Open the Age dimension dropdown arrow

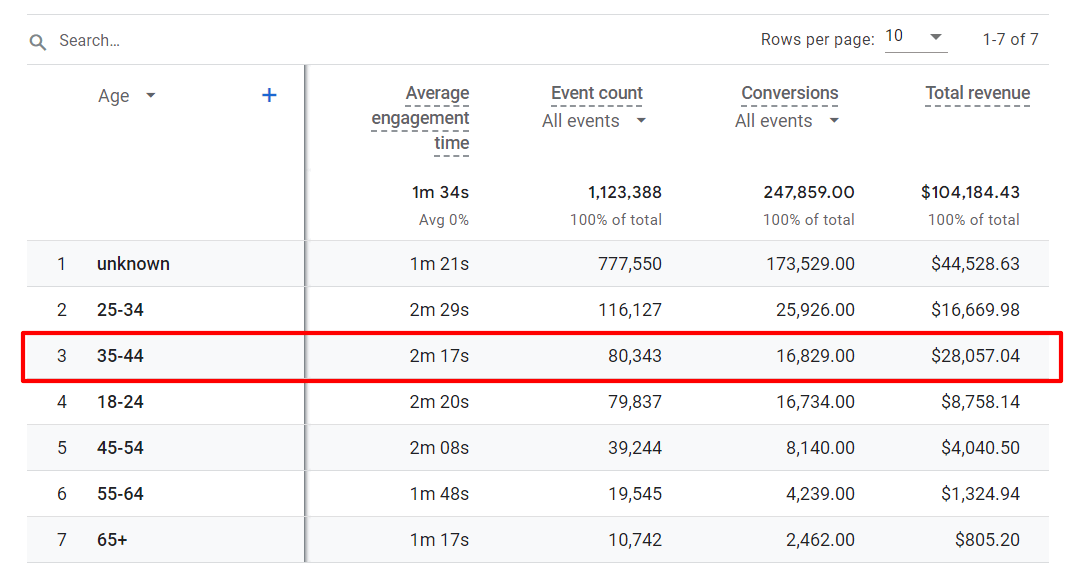tap(148, 96)
